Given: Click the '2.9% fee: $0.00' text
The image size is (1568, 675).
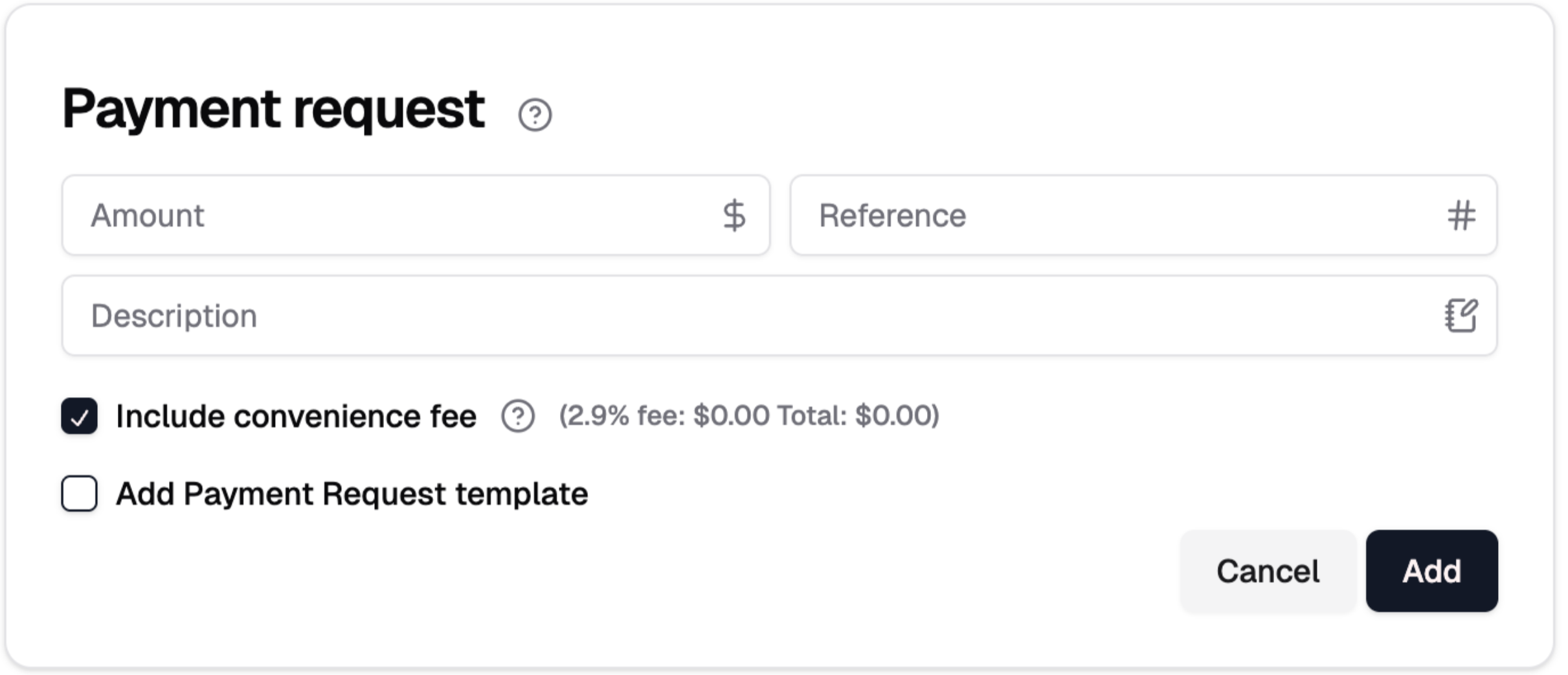Looking at the screenshot, I should click(667, 416).
